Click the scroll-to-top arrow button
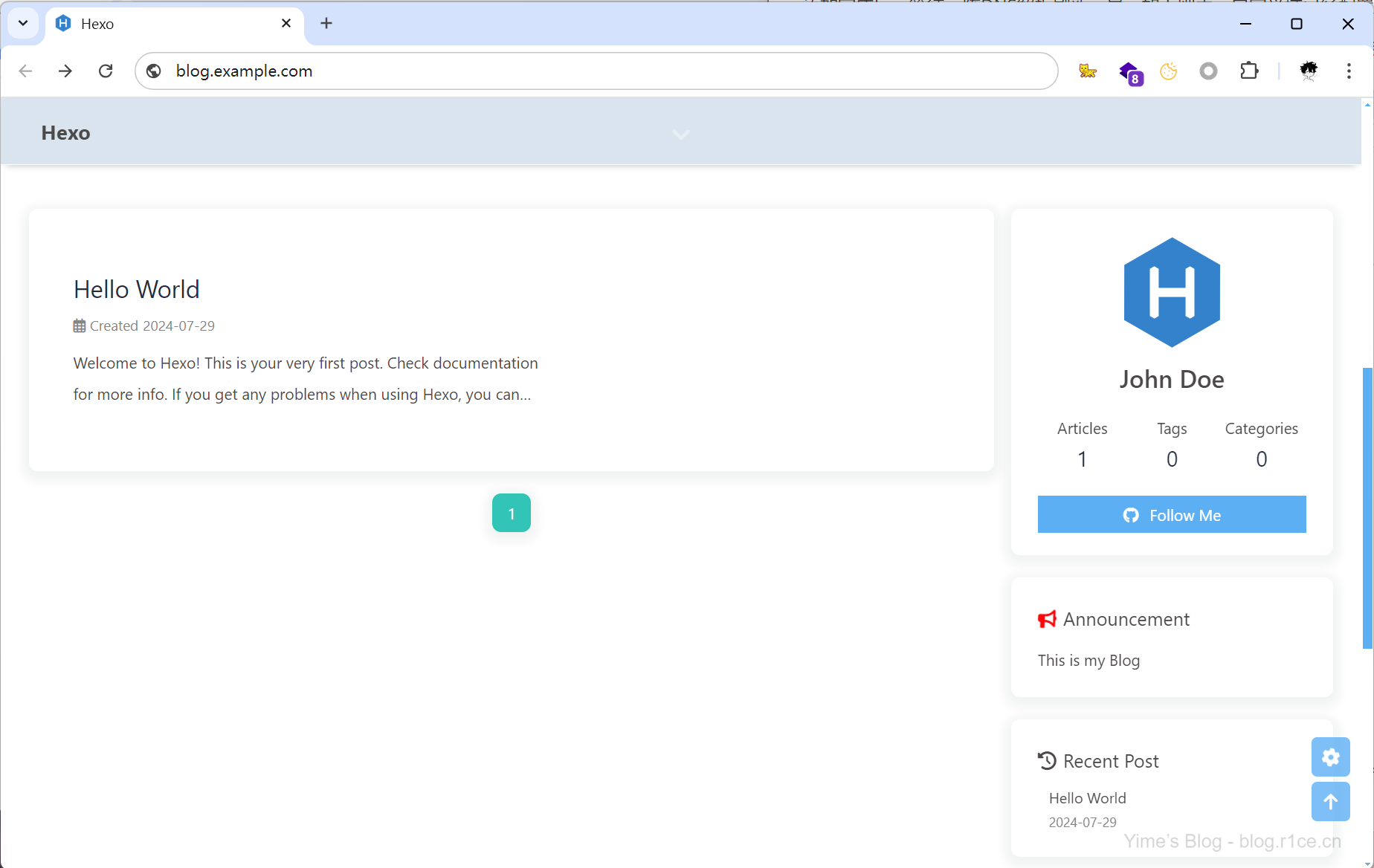Screen dimensions: 1374x868 (1330, 801)
